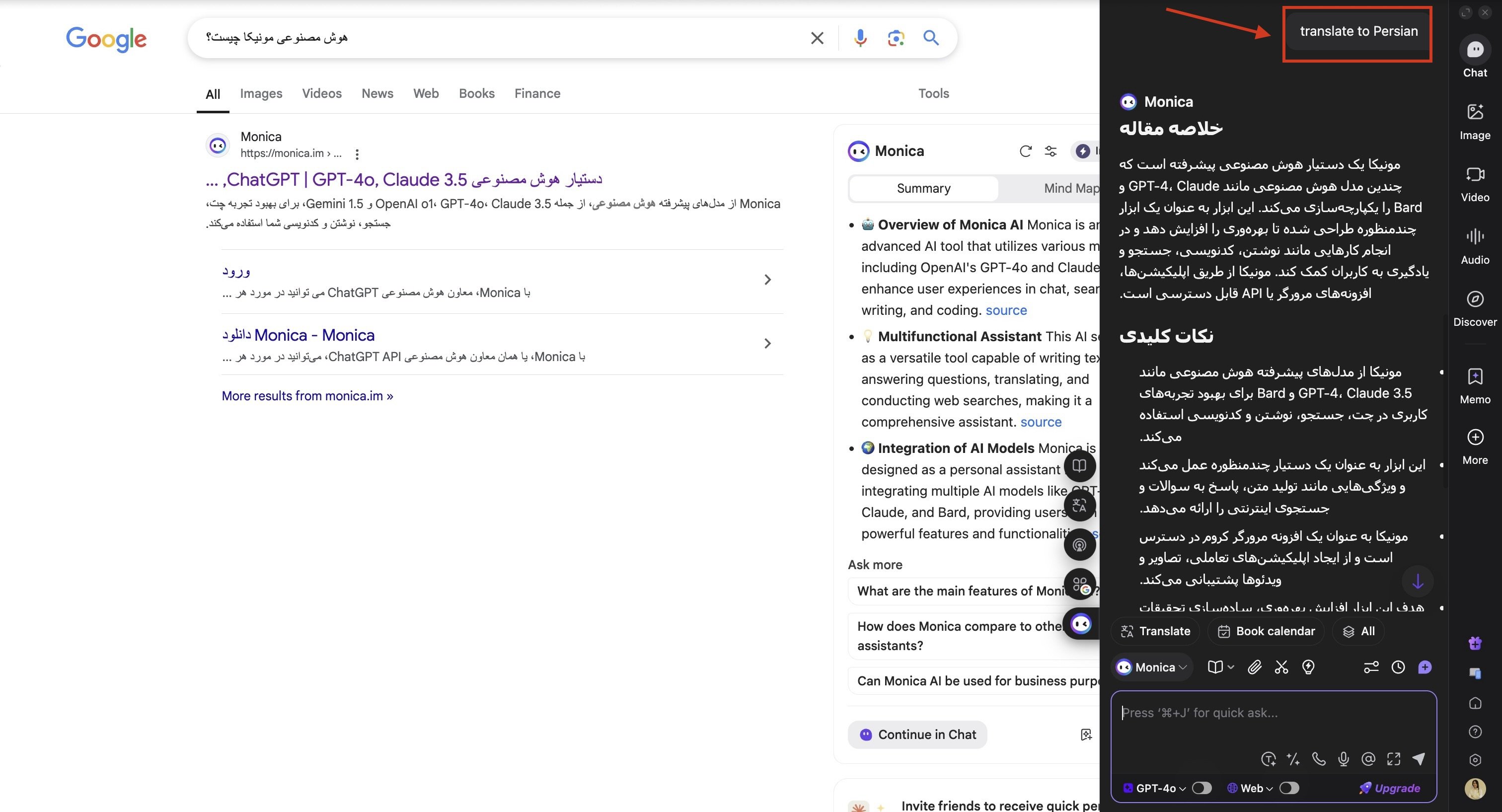Use Google voice search microphone
The image size is (1502, 812).
(x=859, y=37)
